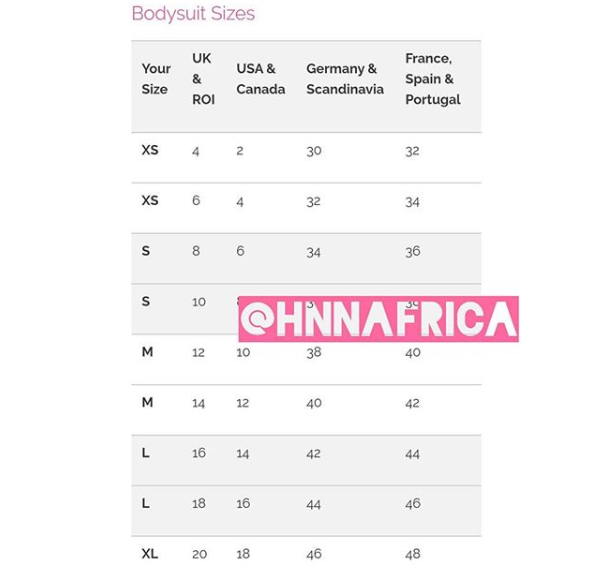The image size is (602, 568).
Task: Select the Your Size column header
Action: [x=155, y=79]
